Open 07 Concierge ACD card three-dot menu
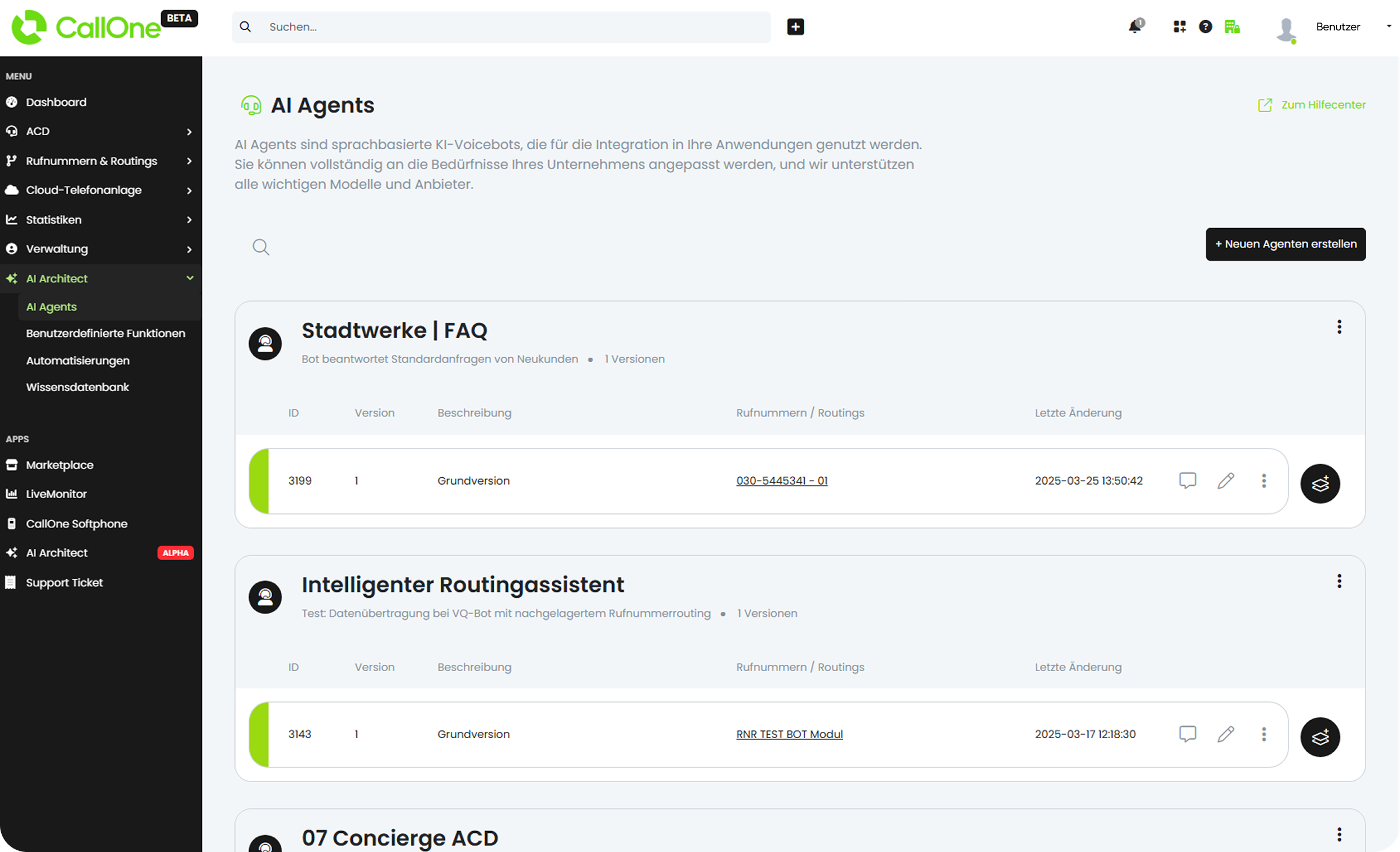 [x=1339, y=835]
